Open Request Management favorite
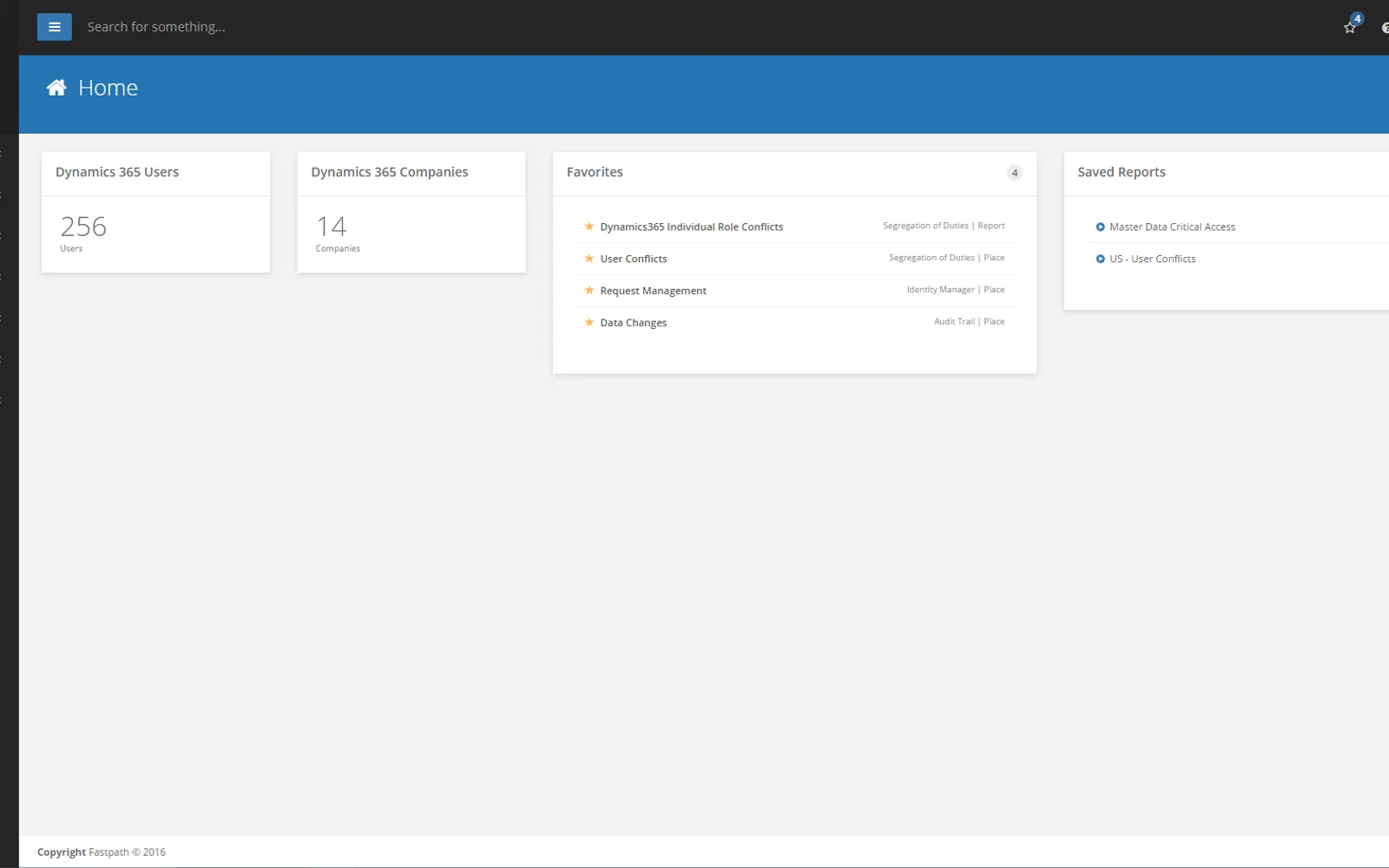Image resolution: width=1389 pixels, height=868 pixels. coord(653,291)
